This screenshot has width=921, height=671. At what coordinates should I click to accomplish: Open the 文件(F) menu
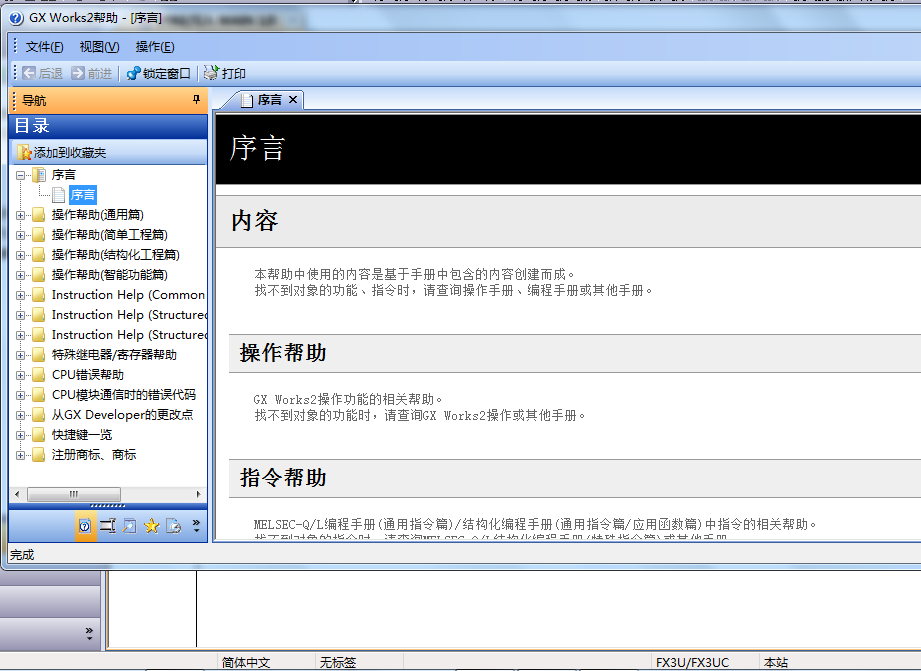45,47
